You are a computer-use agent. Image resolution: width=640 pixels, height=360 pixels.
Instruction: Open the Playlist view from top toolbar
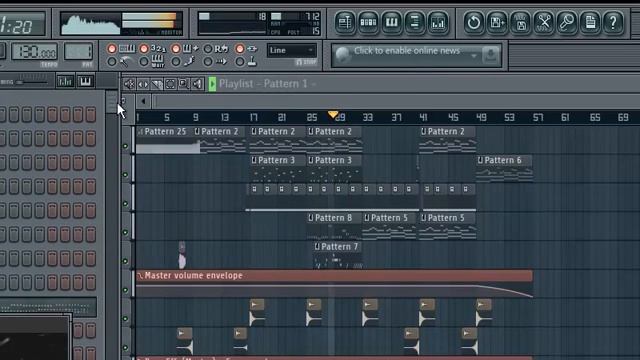pyautogui.click(x=345, y=22)
